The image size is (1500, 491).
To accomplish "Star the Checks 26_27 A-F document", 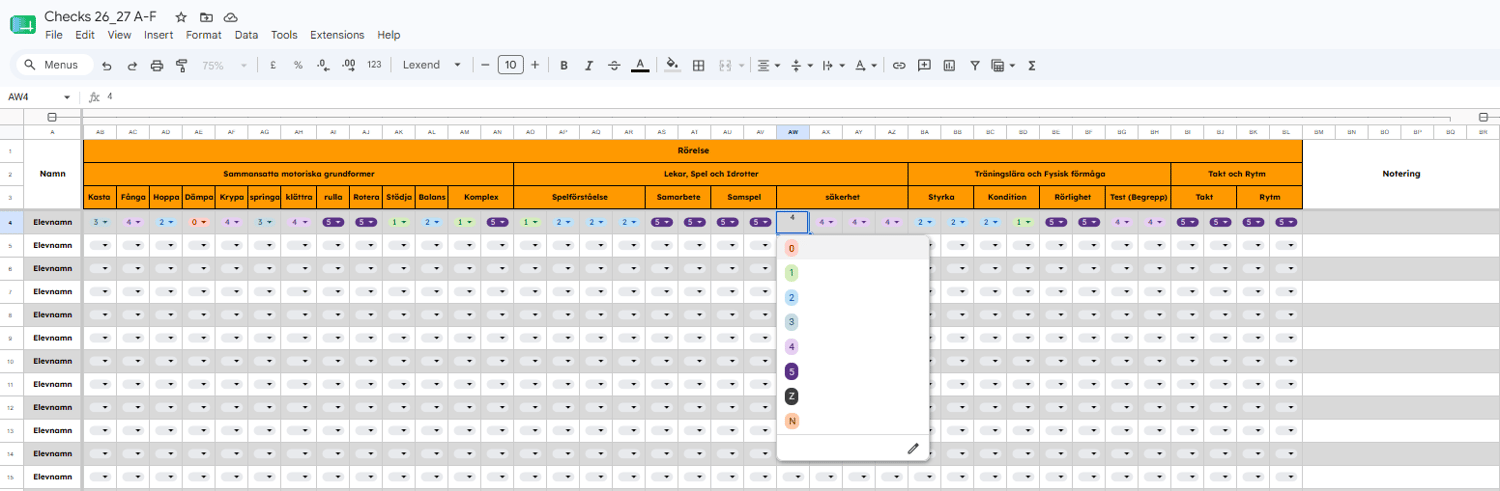I will pos(181,17).
